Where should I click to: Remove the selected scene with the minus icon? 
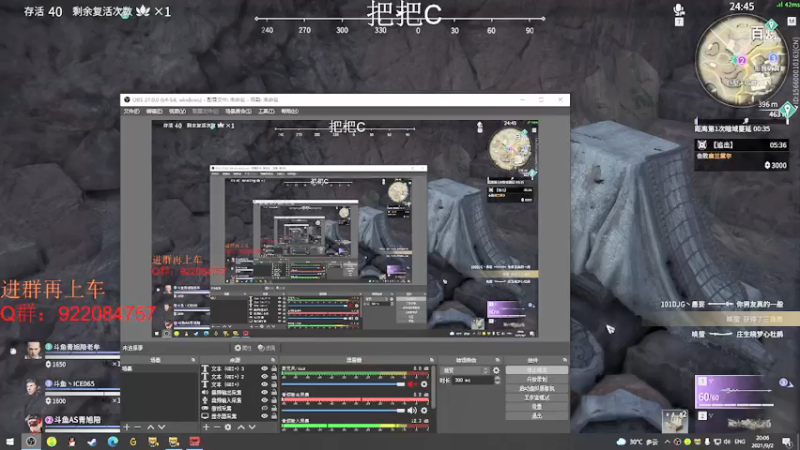click(x=138, y=427)
